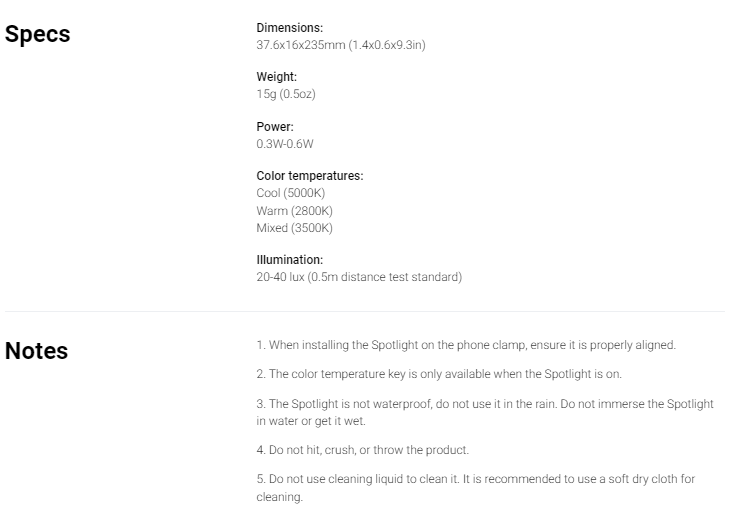
Task: Click the 0.3W-0.6W power value
Action: [285, 144]
